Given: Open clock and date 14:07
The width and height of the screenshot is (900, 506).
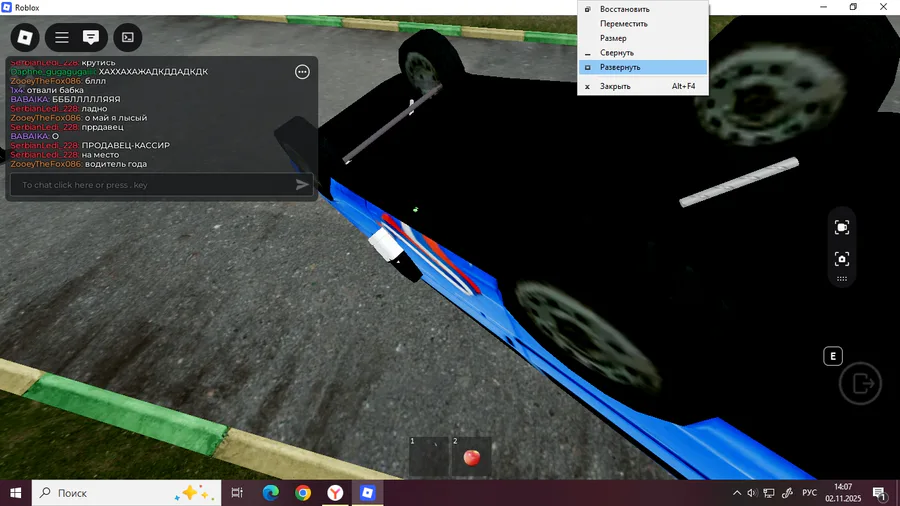Looking at the screenshot, I should point(843,493).
